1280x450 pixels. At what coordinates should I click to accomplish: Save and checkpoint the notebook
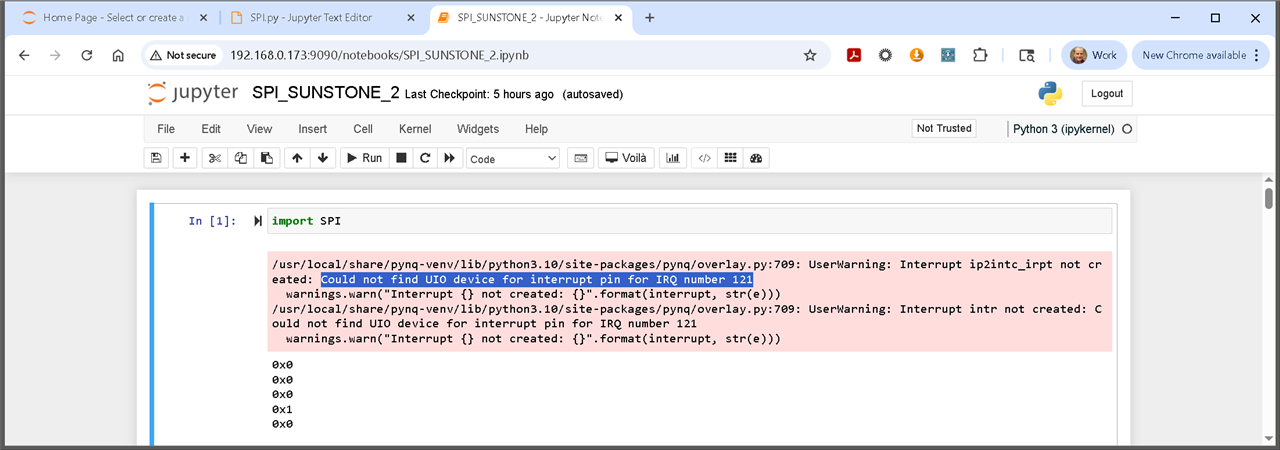[156, 158]
